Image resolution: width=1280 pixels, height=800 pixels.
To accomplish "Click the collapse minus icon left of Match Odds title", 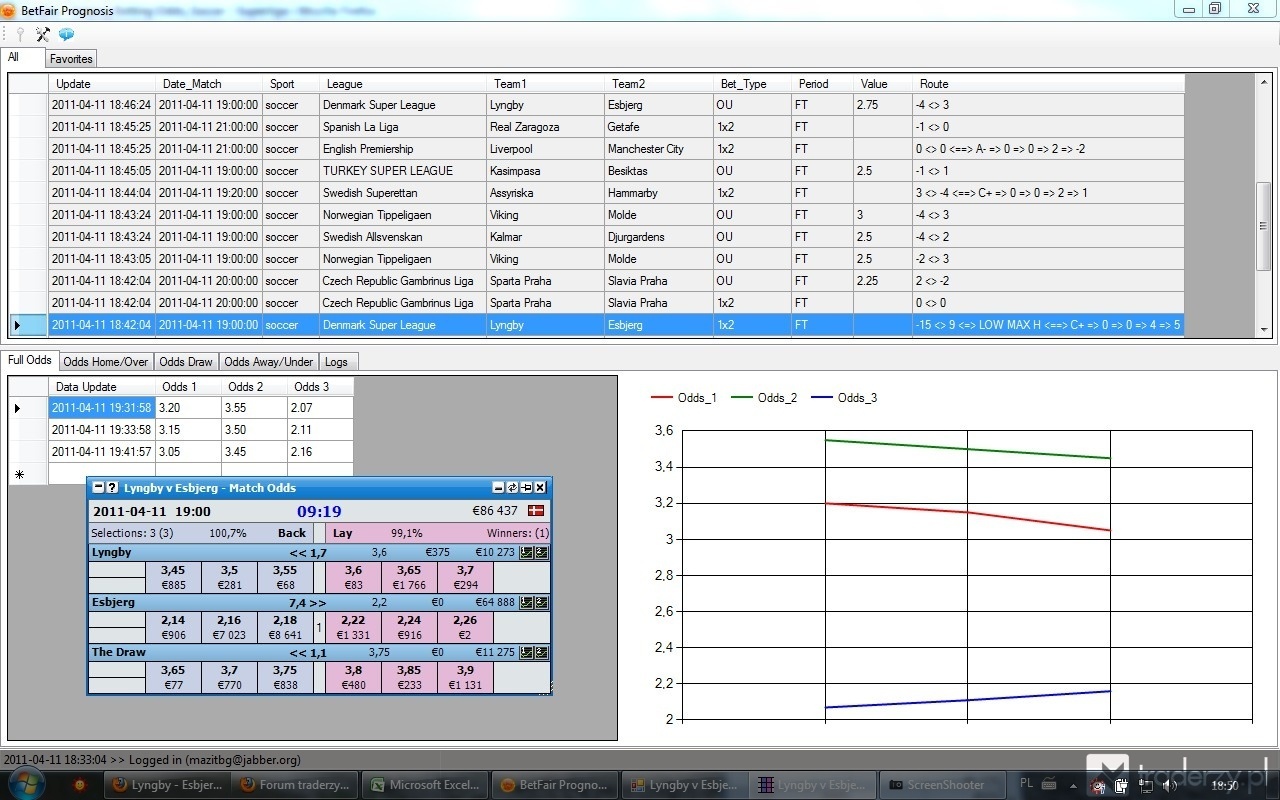I will [x=98, y=488].
